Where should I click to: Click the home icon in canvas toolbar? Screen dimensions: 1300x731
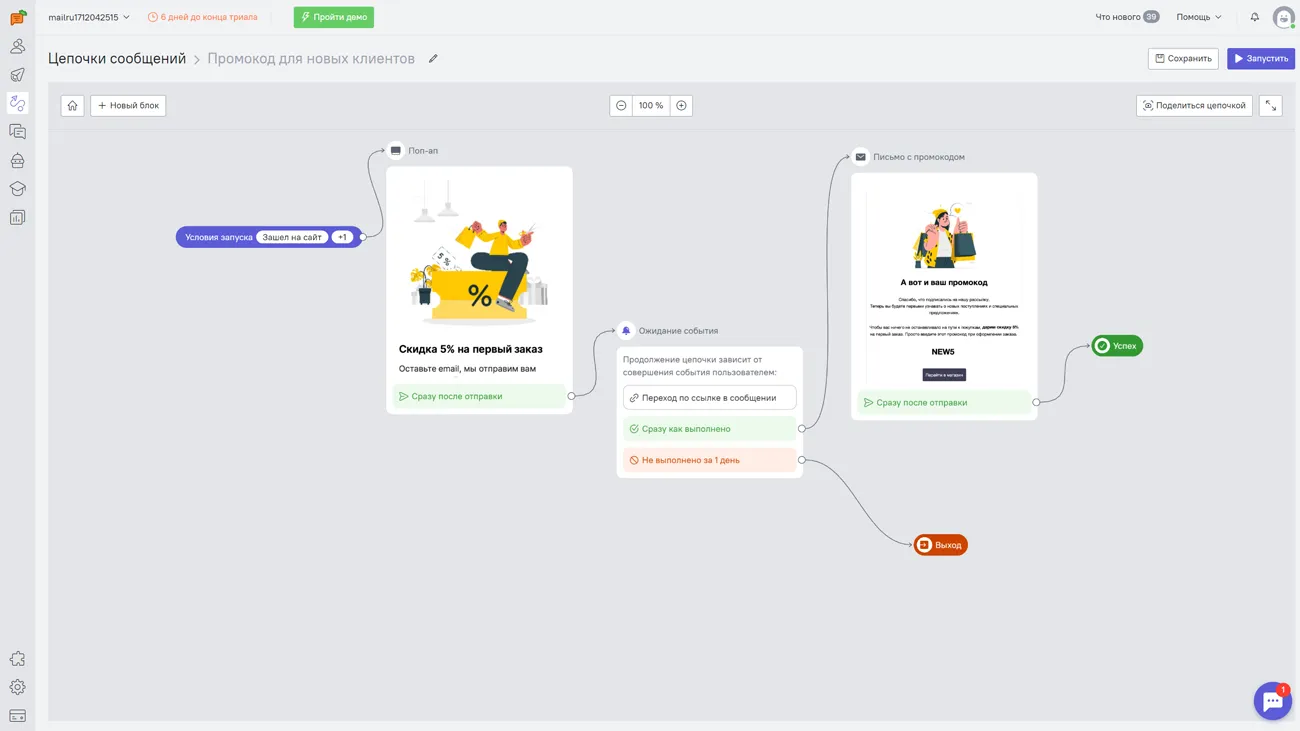click(72, 106)
